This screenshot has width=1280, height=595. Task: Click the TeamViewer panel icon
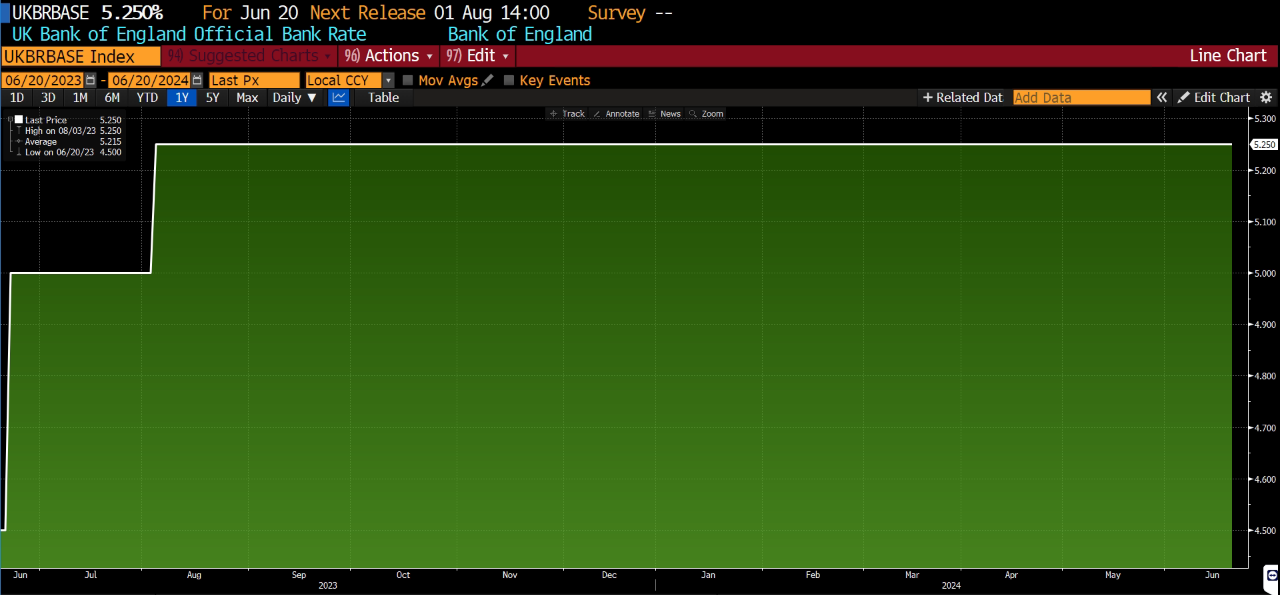(x=1270, y=576)
